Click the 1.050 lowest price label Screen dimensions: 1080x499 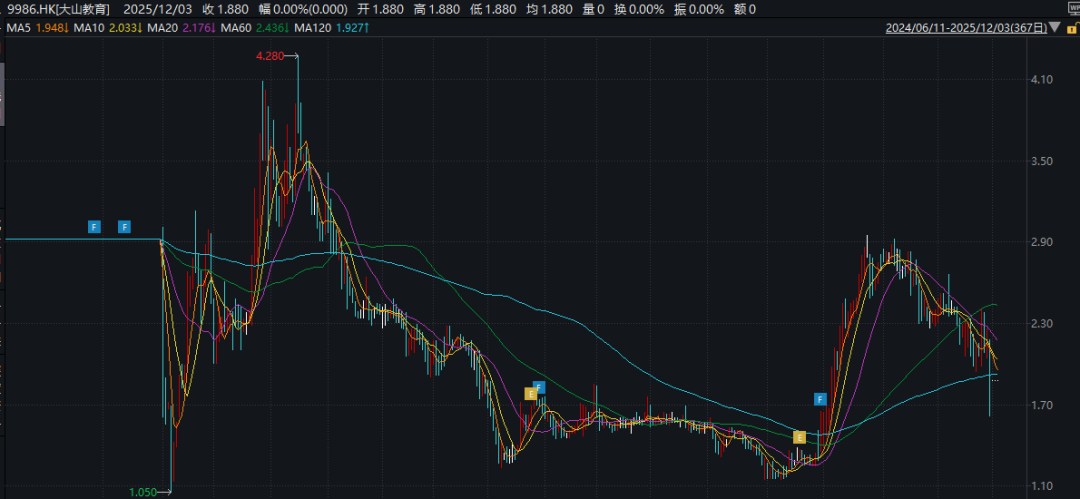coord(143,492)
